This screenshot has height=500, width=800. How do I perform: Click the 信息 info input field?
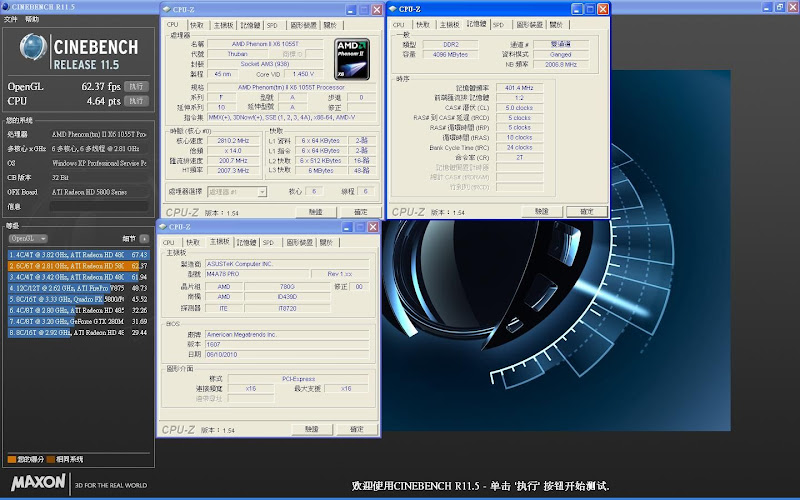coord(98,207)
